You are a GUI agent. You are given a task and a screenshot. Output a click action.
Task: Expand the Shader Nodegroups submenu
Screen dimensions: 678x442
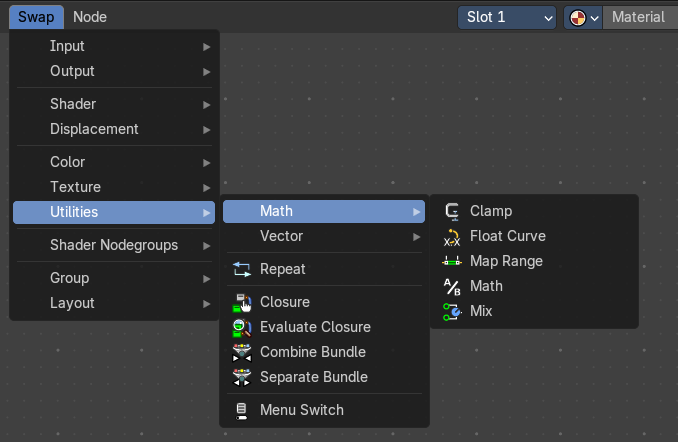(114, 245)
